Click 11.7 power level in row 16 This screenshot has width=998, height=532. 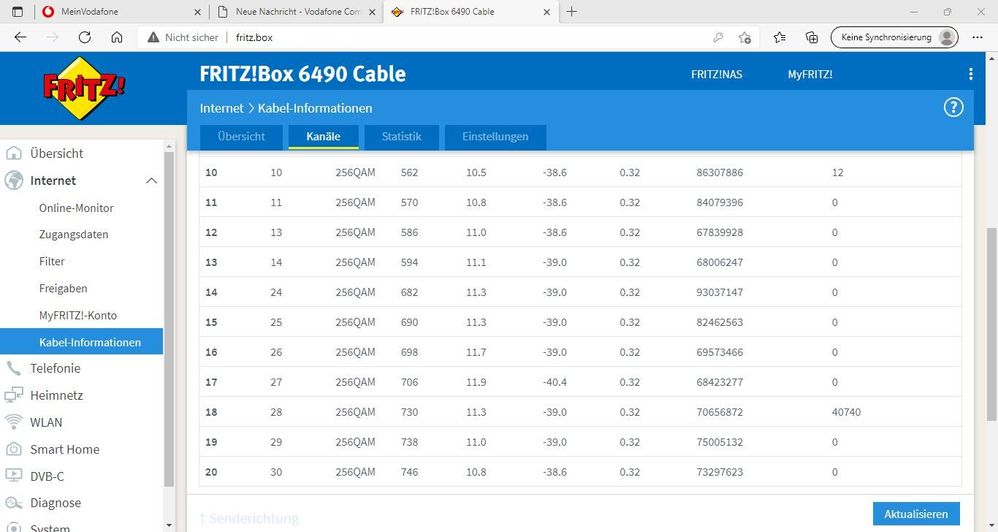pos(476,353)
